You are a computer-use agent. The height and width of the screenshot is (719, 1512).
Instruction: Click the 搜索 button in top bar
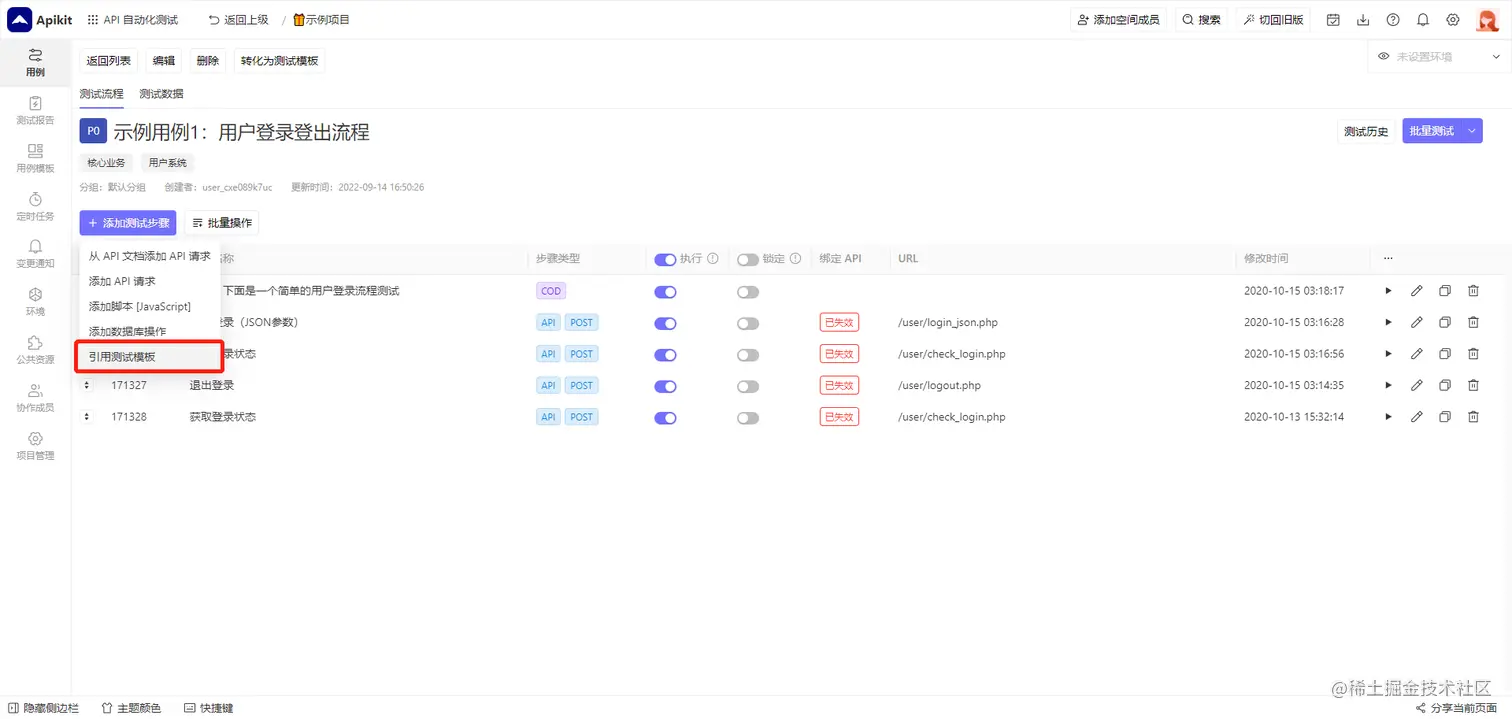(1201, 20)
